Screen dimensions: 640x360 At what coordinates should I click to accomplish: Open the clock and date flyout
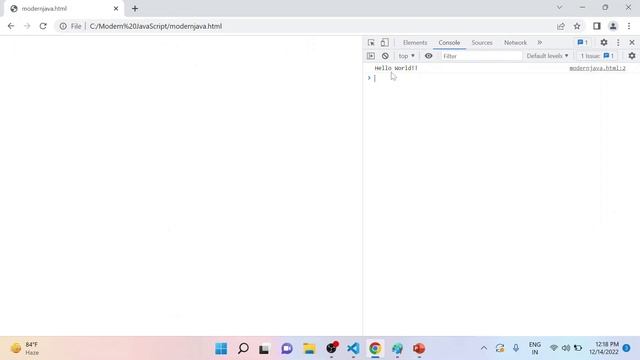[x=604, y=348]
